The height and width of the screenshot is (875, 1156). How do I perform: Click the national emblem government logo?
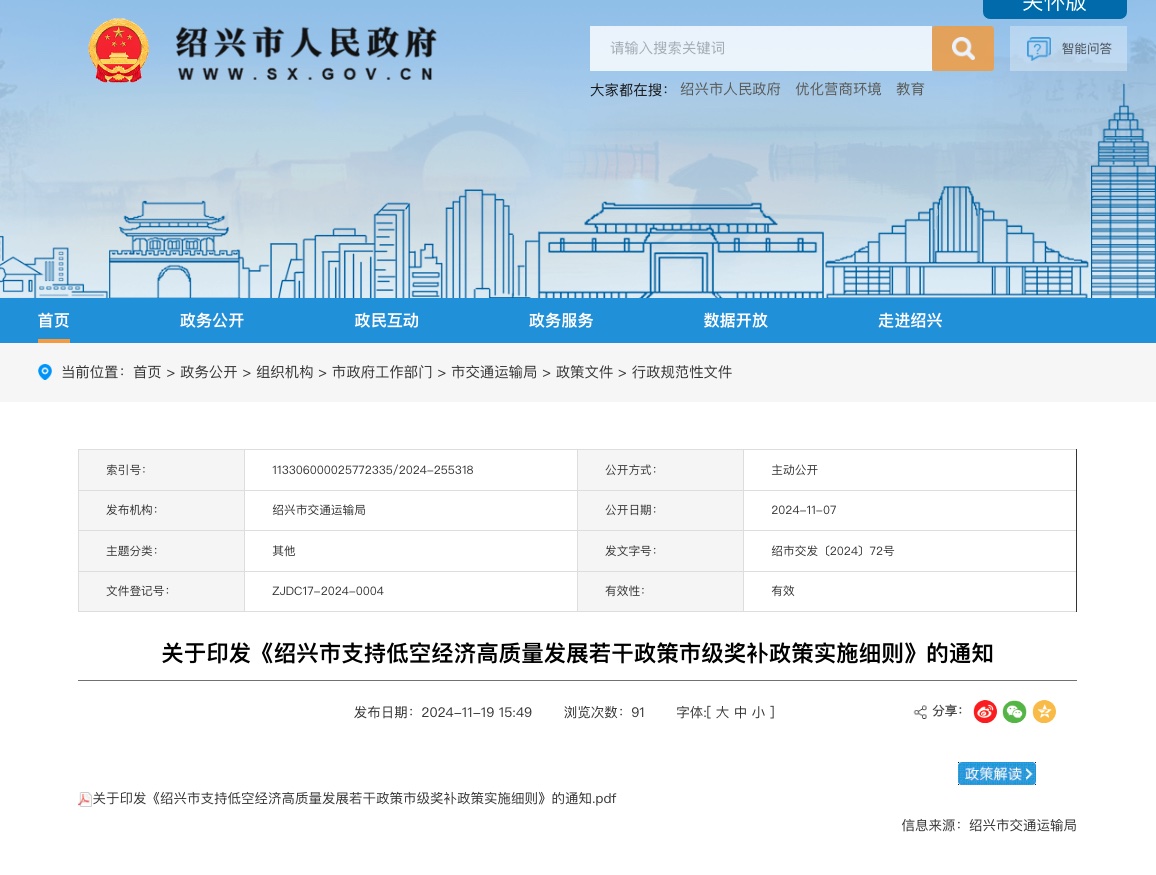118,50
